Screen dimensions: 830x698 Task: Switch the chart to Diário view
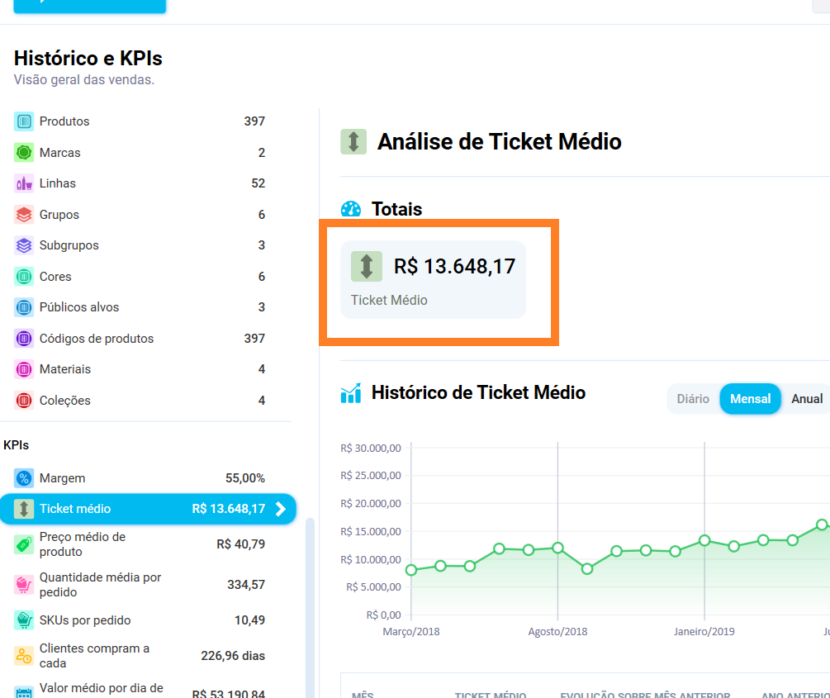click(x=693, y=398)
